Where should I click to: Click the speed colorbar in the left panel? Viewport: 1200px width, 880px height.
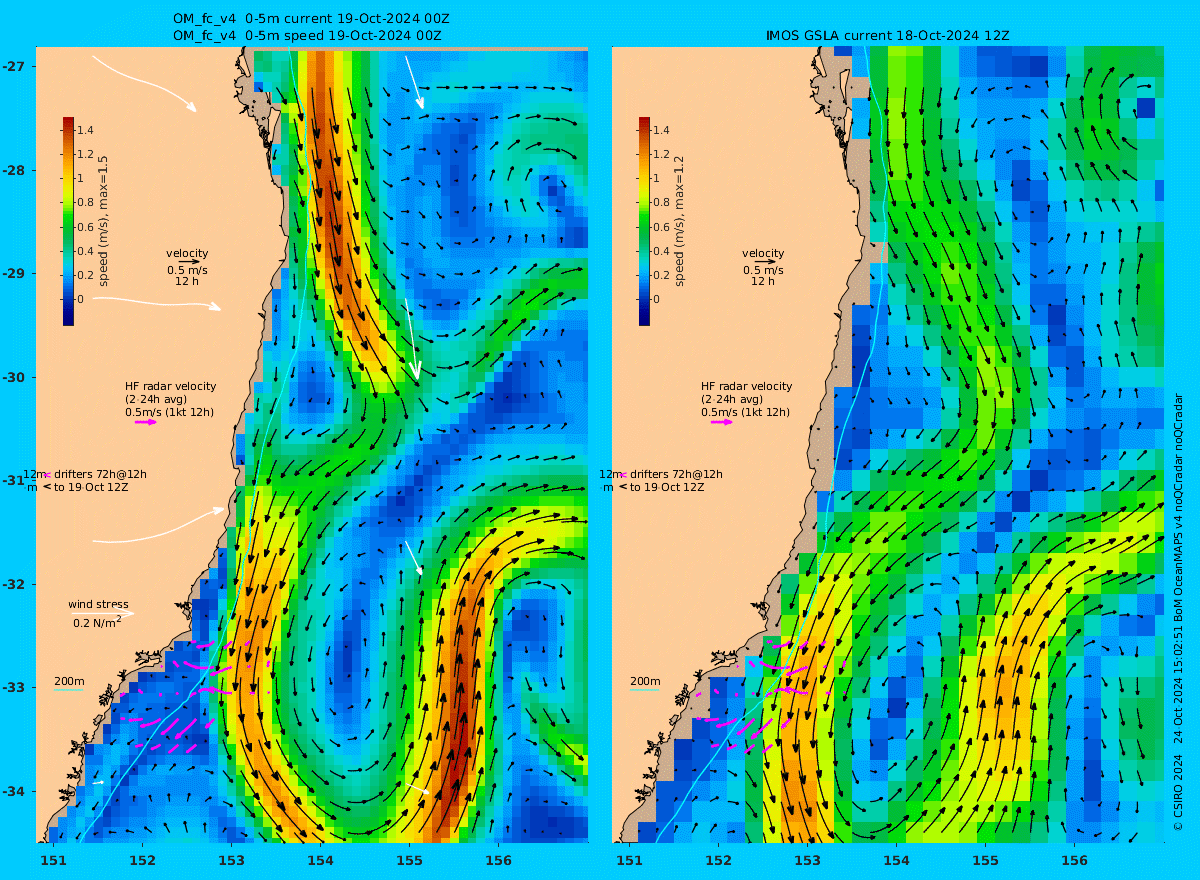click(x=68, y=221)
